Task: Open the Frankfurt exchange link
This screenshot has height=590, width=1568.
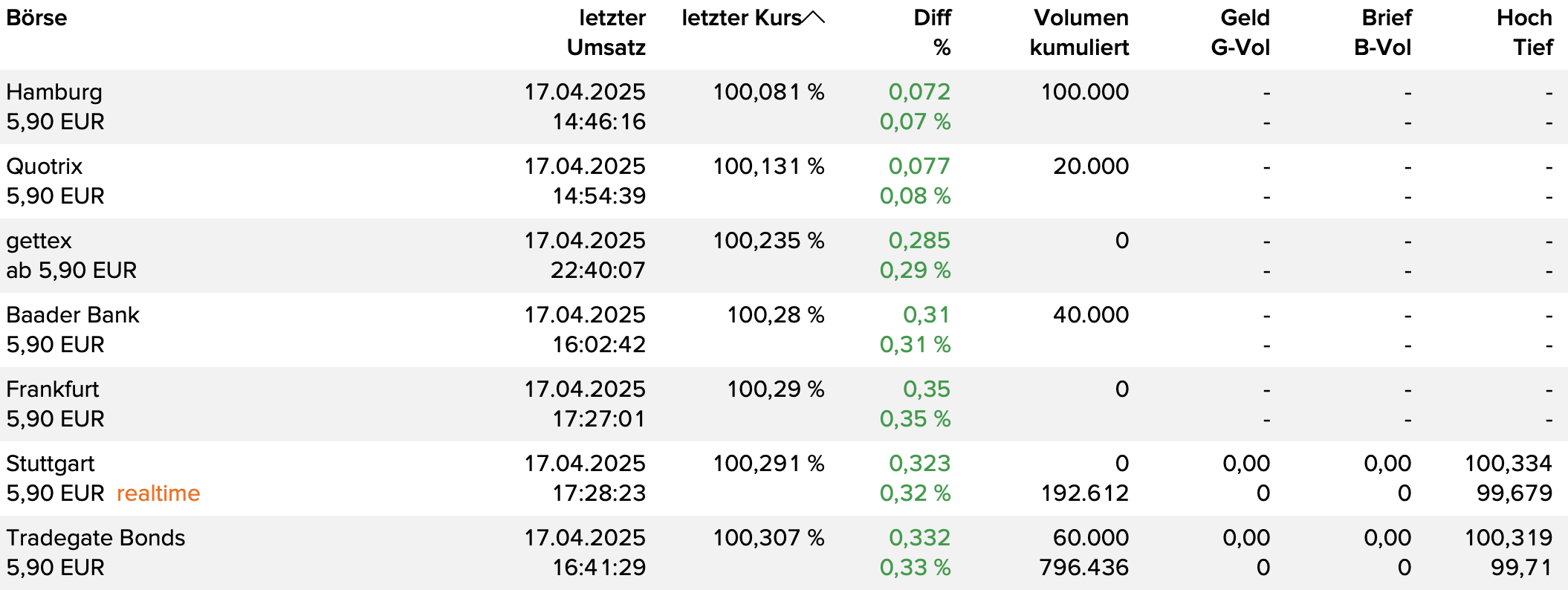Action: coord(53,389)
